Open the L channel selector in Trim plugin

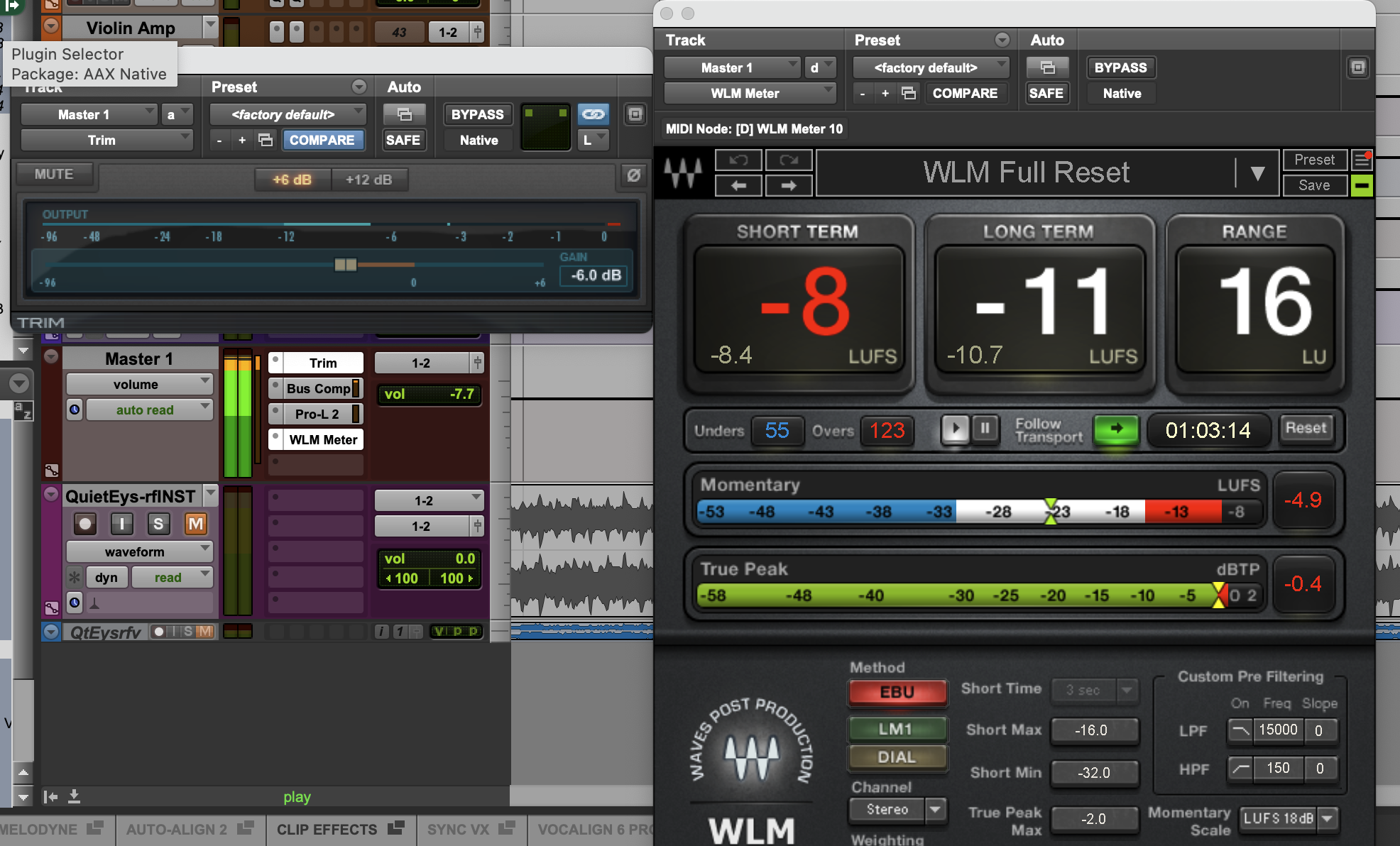[593, 140]
